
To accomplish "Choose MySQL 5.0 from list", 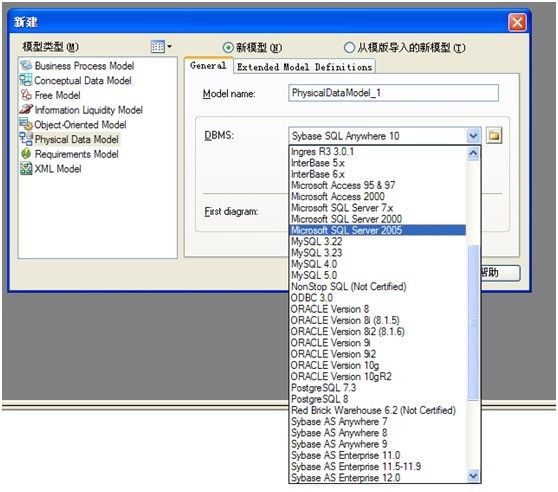I will point(378,275).
